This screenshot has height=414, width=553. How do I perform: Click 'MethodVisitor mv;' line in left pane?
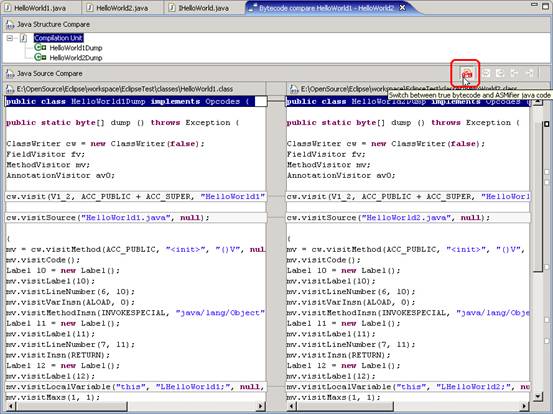point(48,165)
